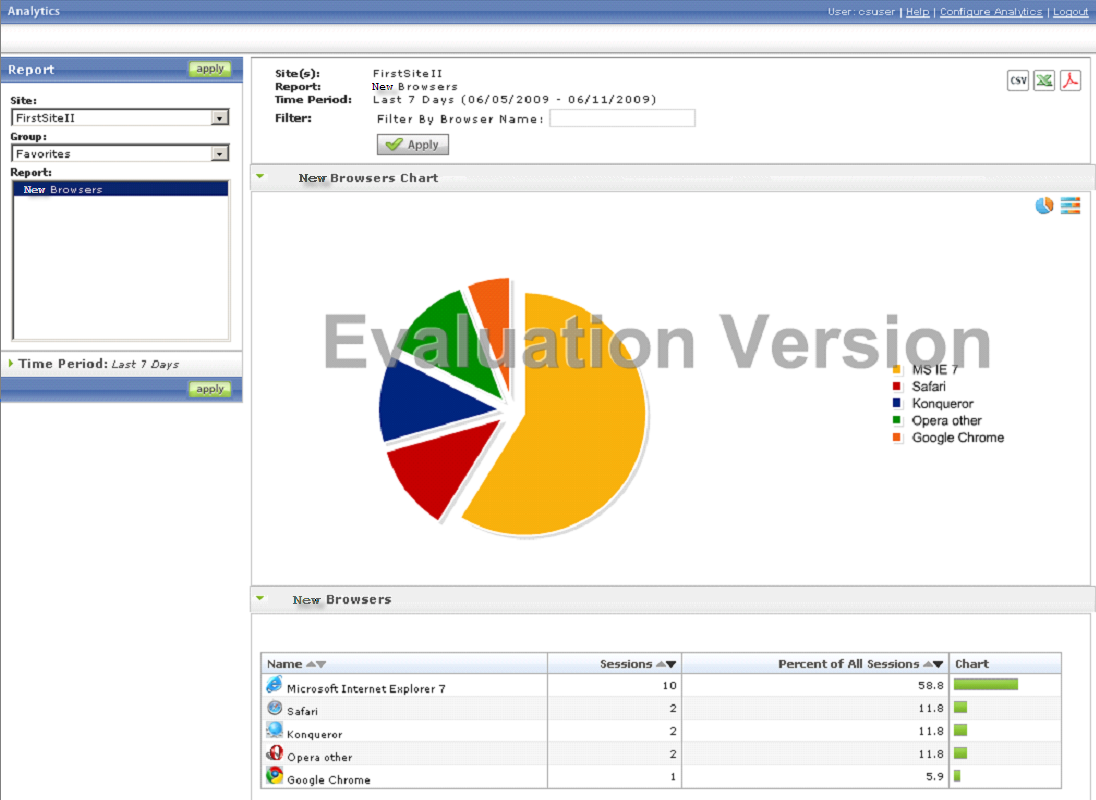Open the Help link
Screen dimensions: 1096x800
[x=917, y=12]
